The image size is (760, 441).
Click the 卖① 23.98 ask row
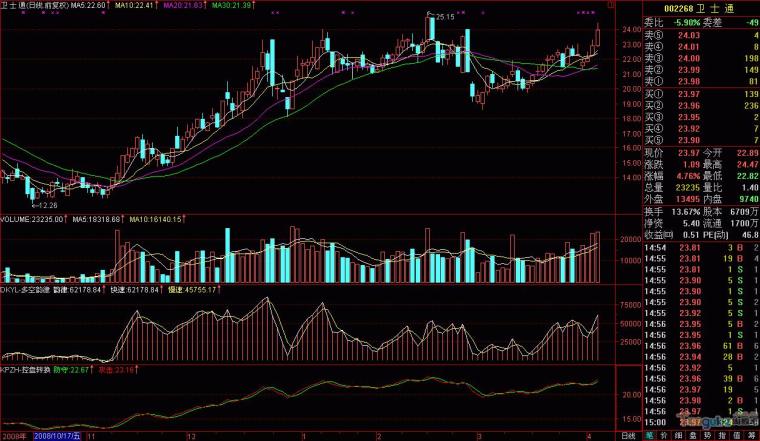[701, 81]
